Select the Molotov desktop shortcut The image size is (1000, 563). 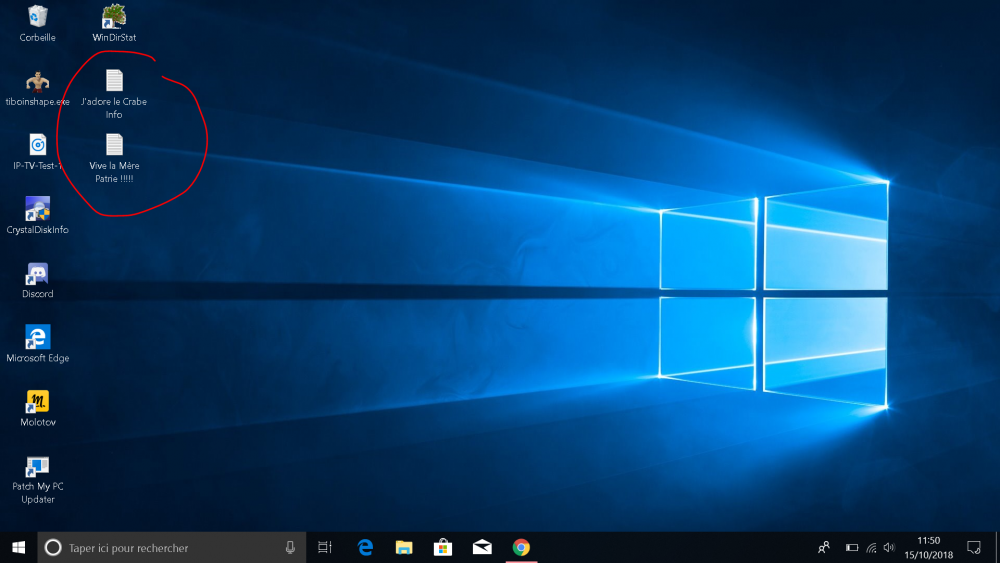coord(37,402)
